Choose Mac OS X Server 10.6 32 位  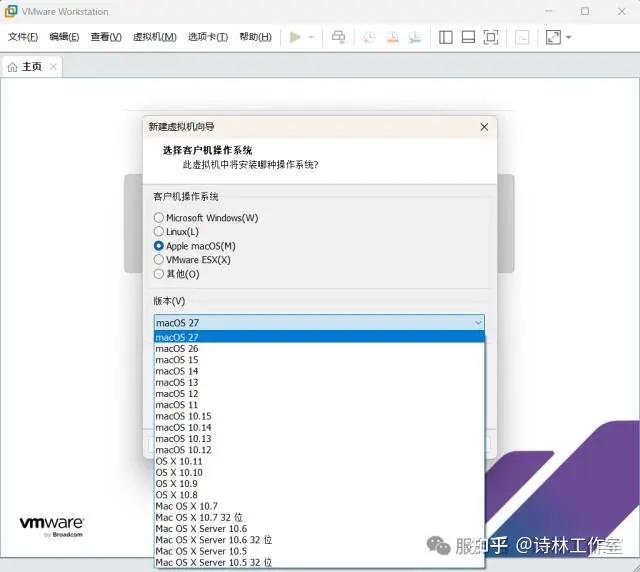319,540
